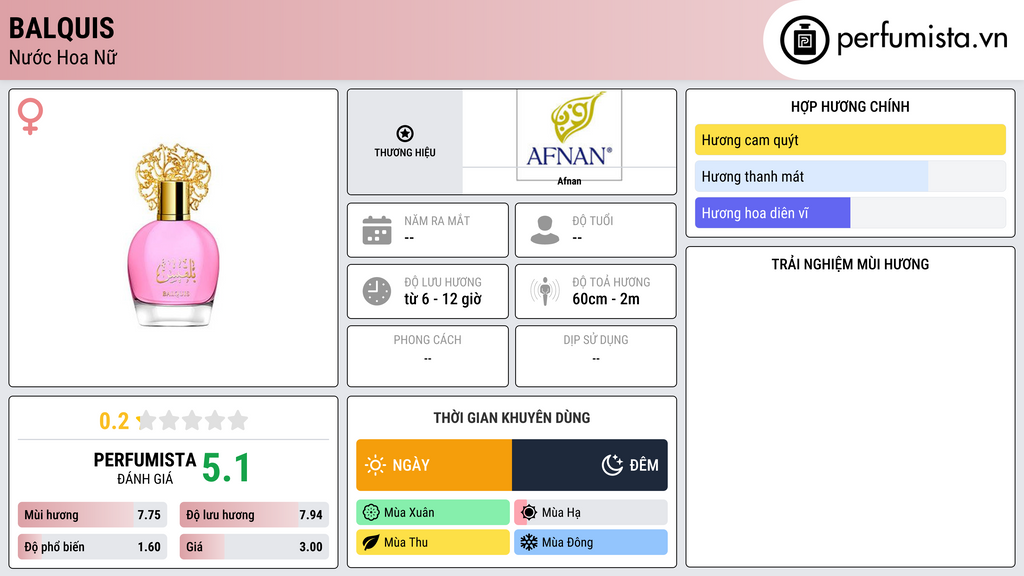This screenshot has height=576, width=1024.
Task: Click the star badge brand icon
Action: pos(404,134)
